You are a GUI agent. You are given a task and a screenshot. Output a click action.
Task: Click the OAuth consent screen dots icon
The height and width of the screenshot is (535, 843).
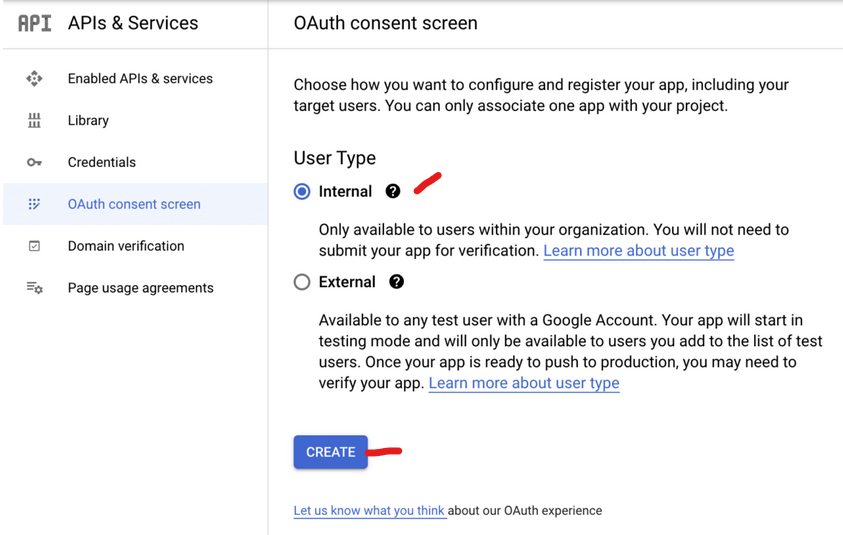point(34,204)
